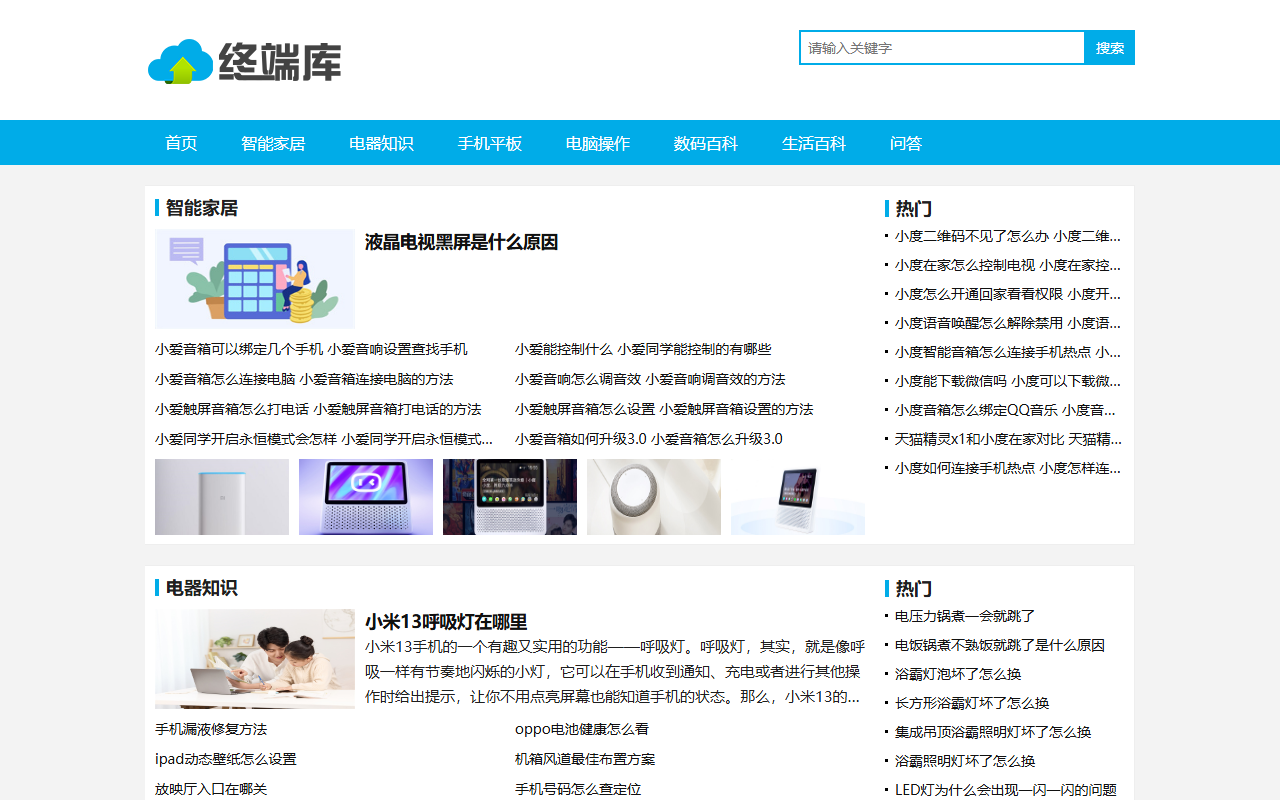This screenshot has width=1280, height=800.
Task: Open link oppo电池健康怎么看
Action: click(x=582, y=729)
